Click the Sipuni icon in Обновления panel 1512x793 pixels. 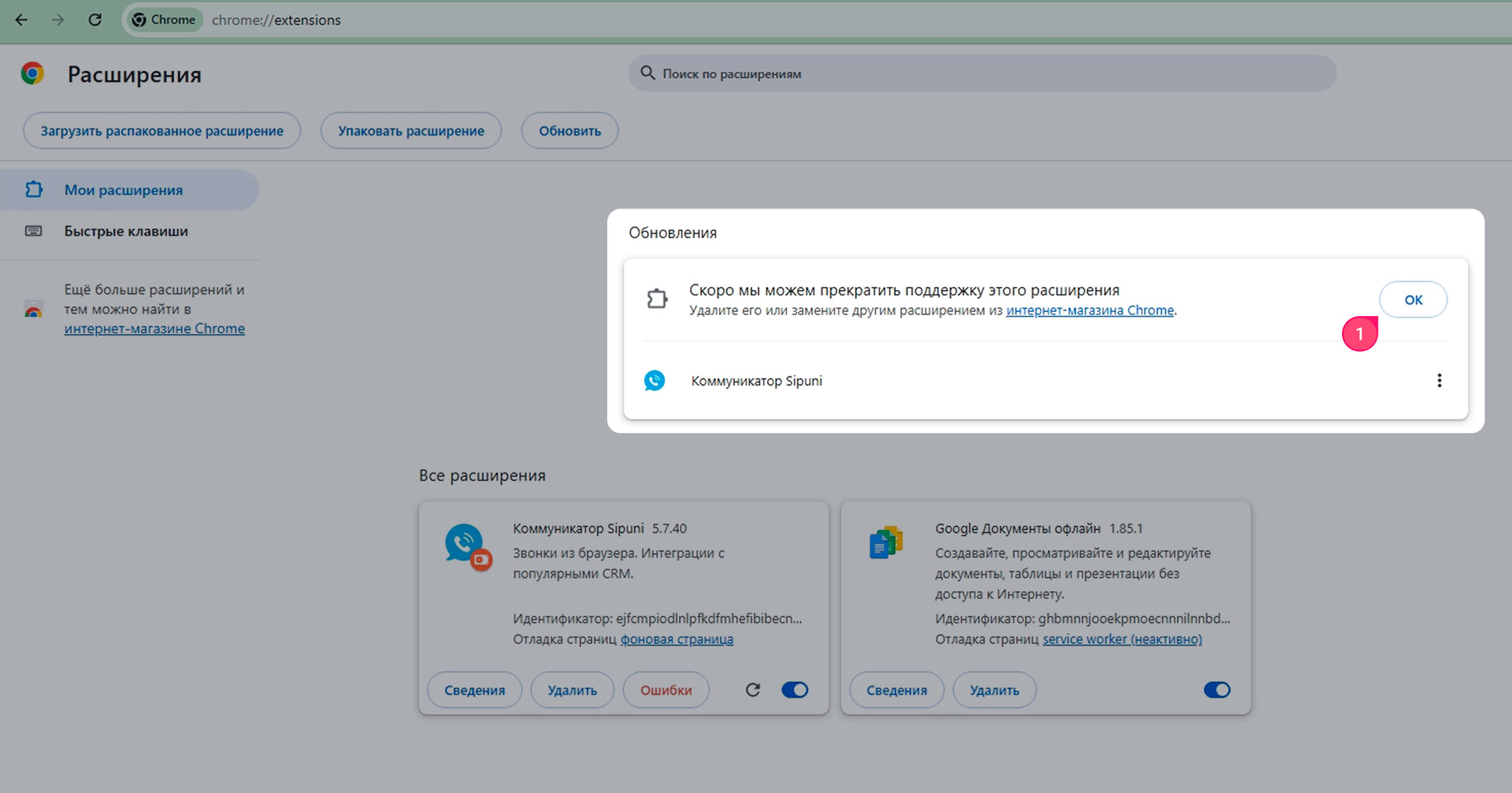point(655,380)
